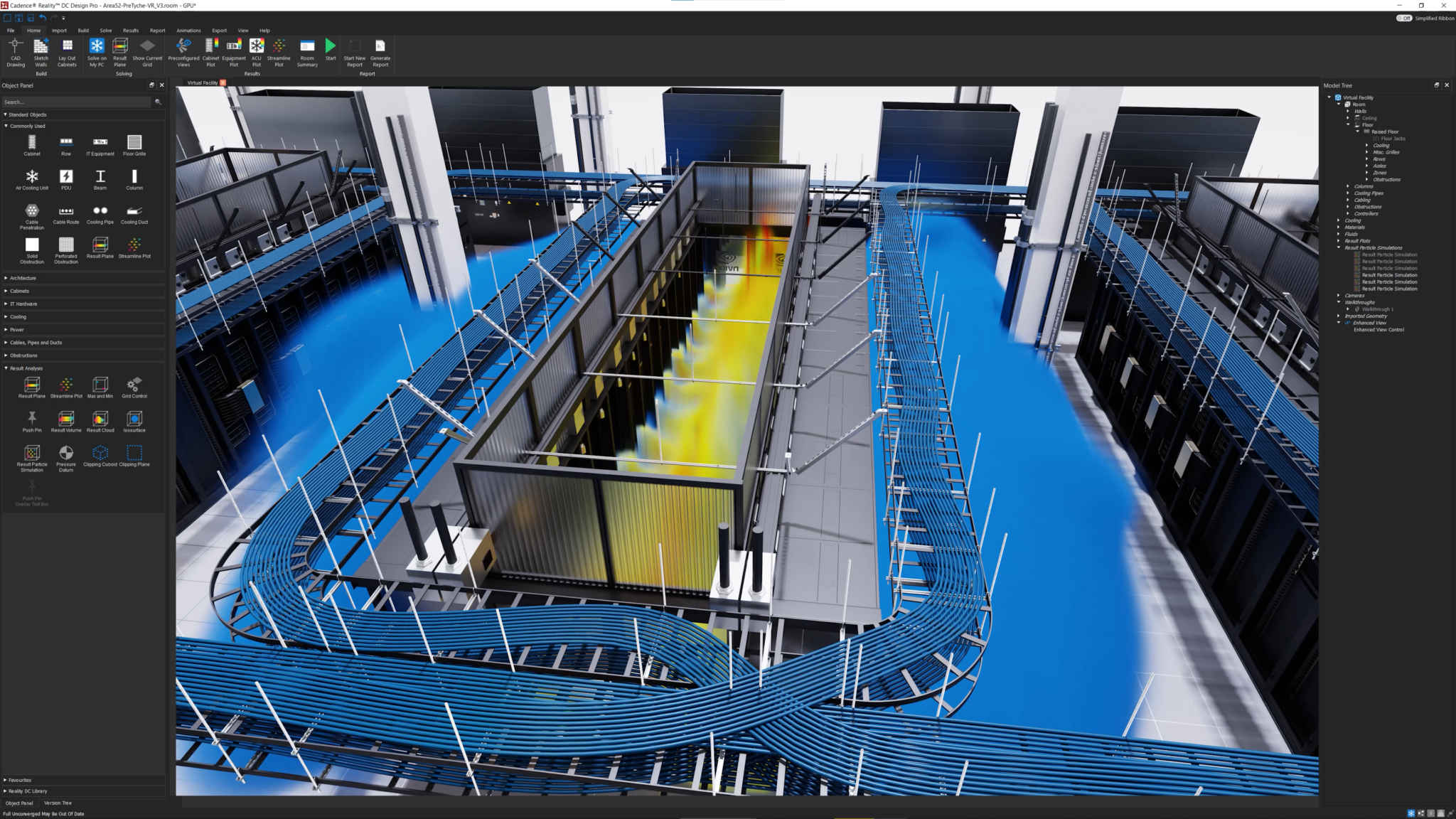1456x819 pixels.
Task: Show the Cabinet Plot
Action: pos(211,52)
